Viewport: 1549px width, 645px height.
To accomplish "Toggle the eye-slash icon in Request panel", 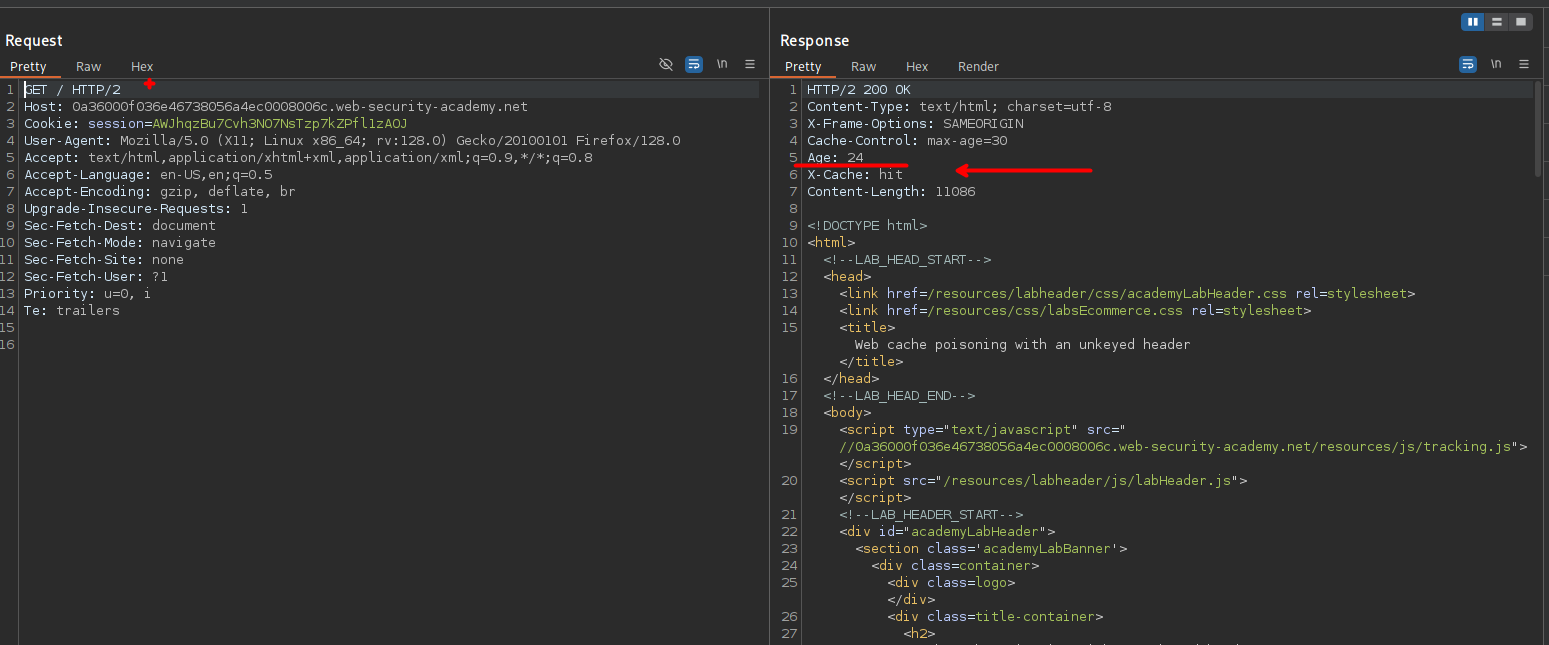I will pyautogui.click(x=666, y=64).
